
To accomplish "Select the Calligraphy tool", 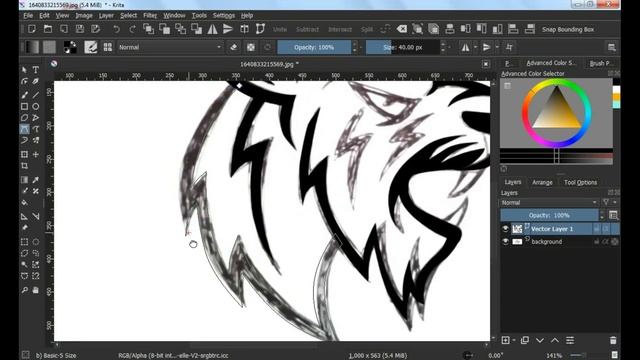I will 36,81.
